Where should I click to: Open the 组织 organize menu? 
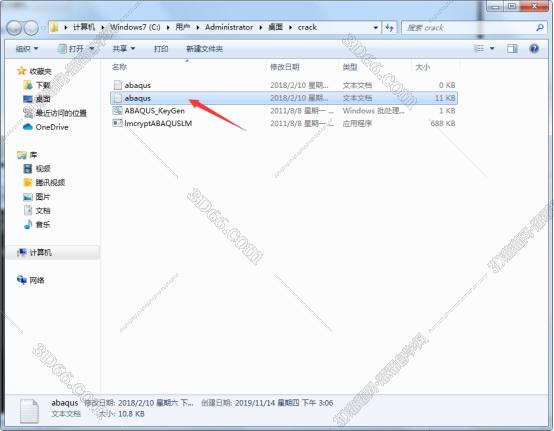[x=26, y=48]
